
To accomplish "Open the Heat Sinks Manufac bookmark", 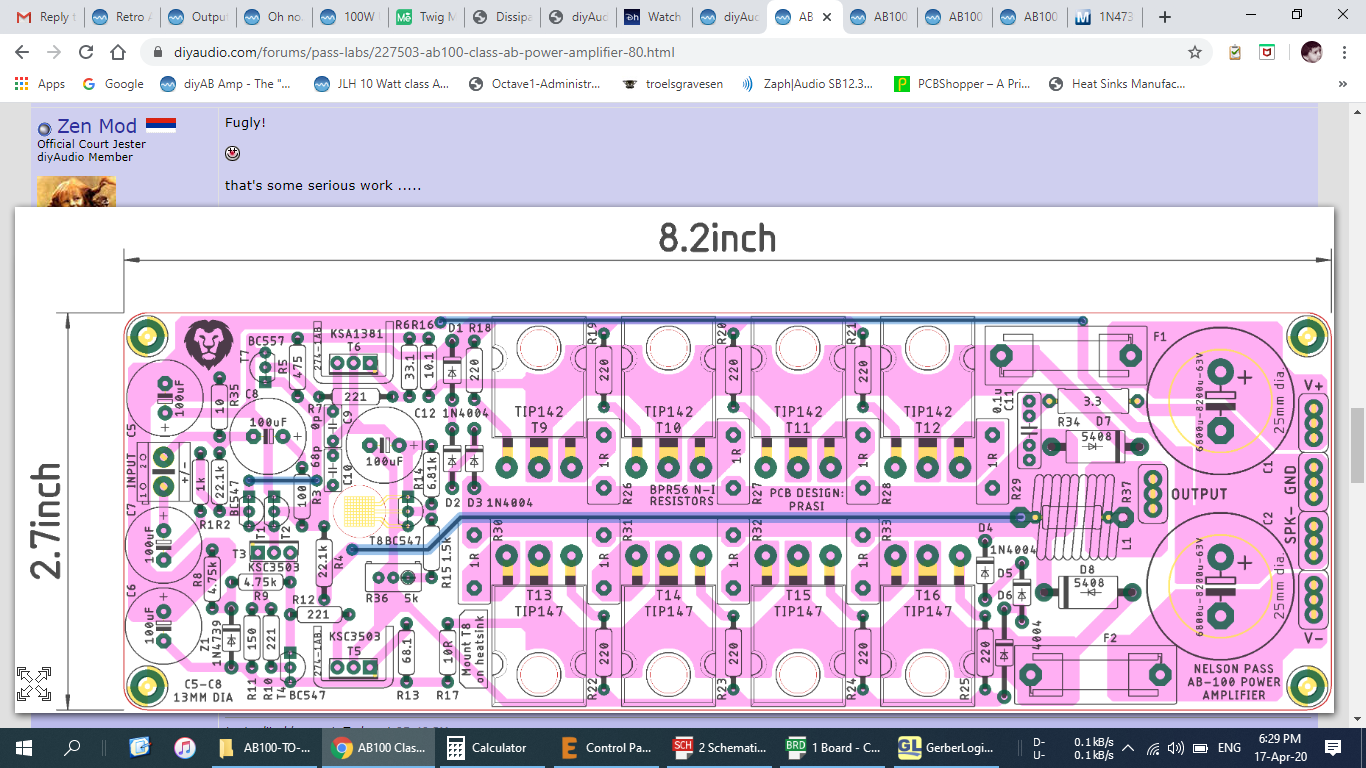I will (x=1117, y=84).
